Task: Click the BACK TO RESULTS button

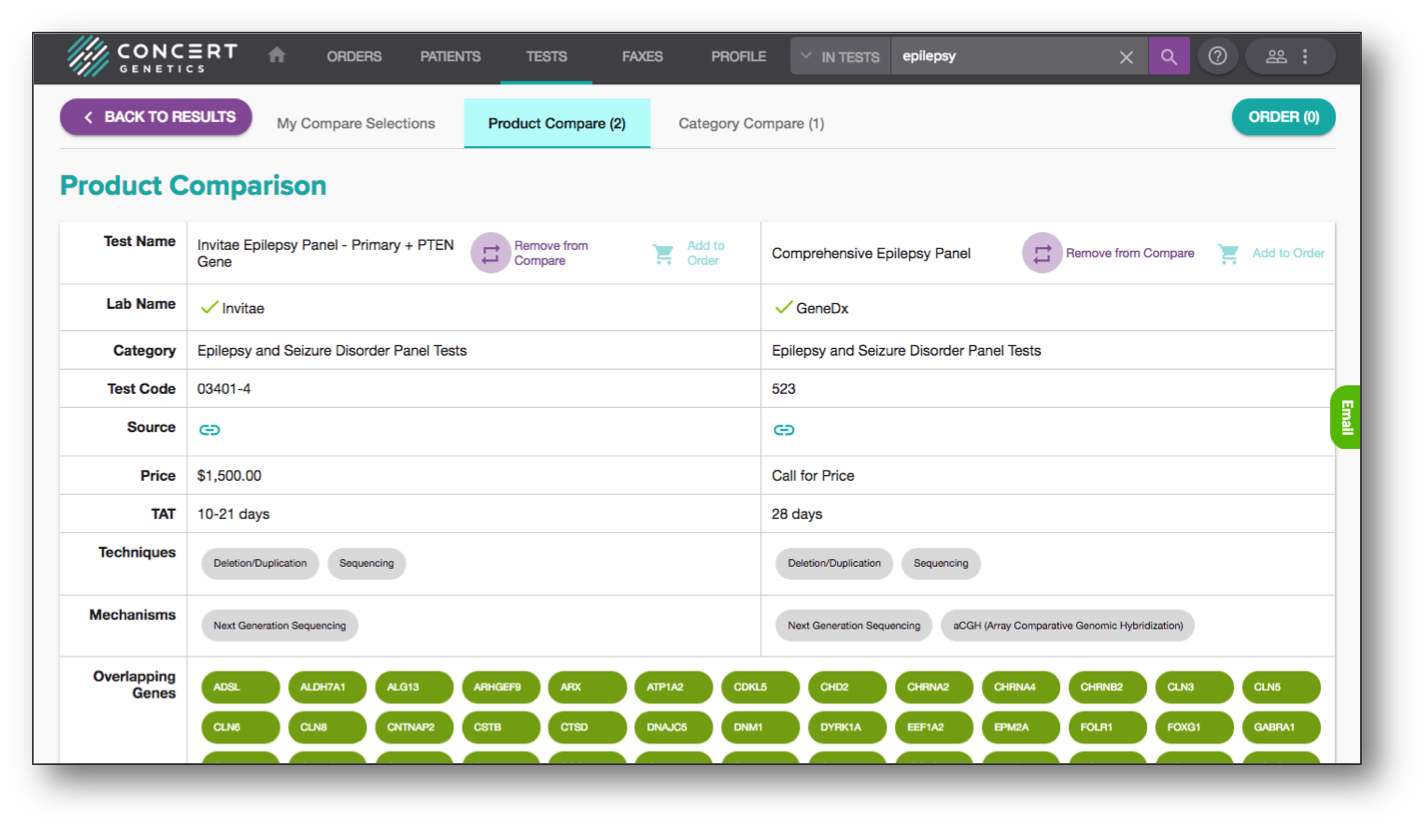Action: 155,117
